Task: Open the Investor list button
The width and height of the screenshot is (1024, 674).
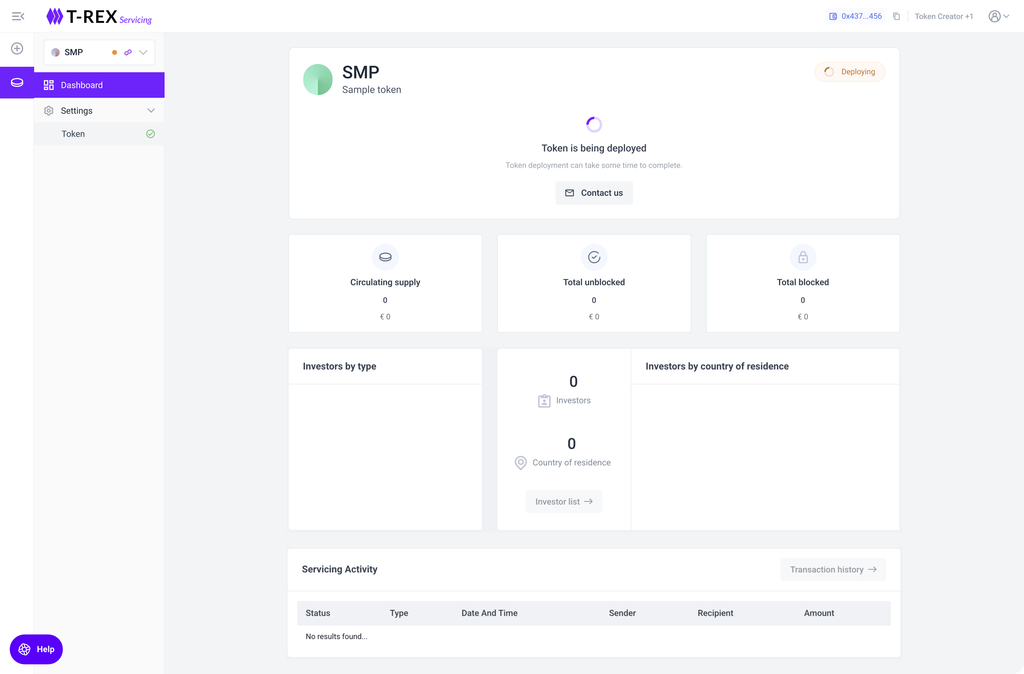Action: pyautogui.click(x=564, y=502)
